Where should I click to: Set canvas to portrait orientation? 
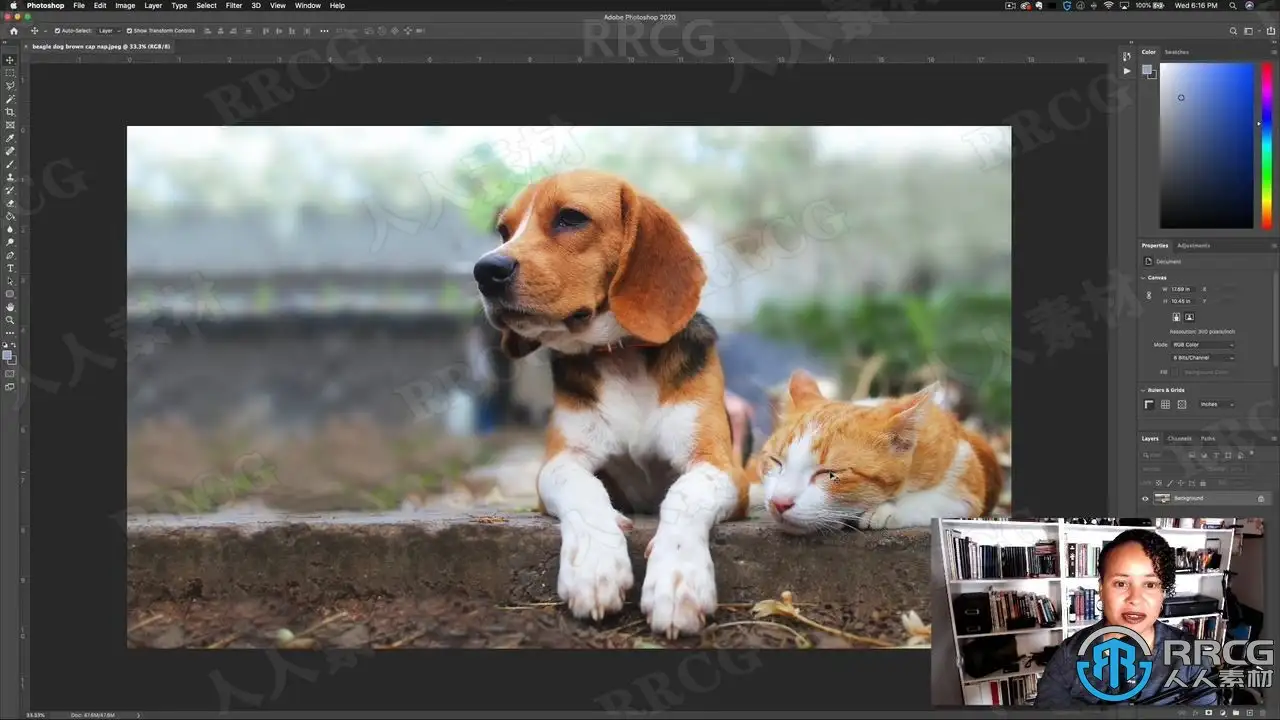[1176, 317]
